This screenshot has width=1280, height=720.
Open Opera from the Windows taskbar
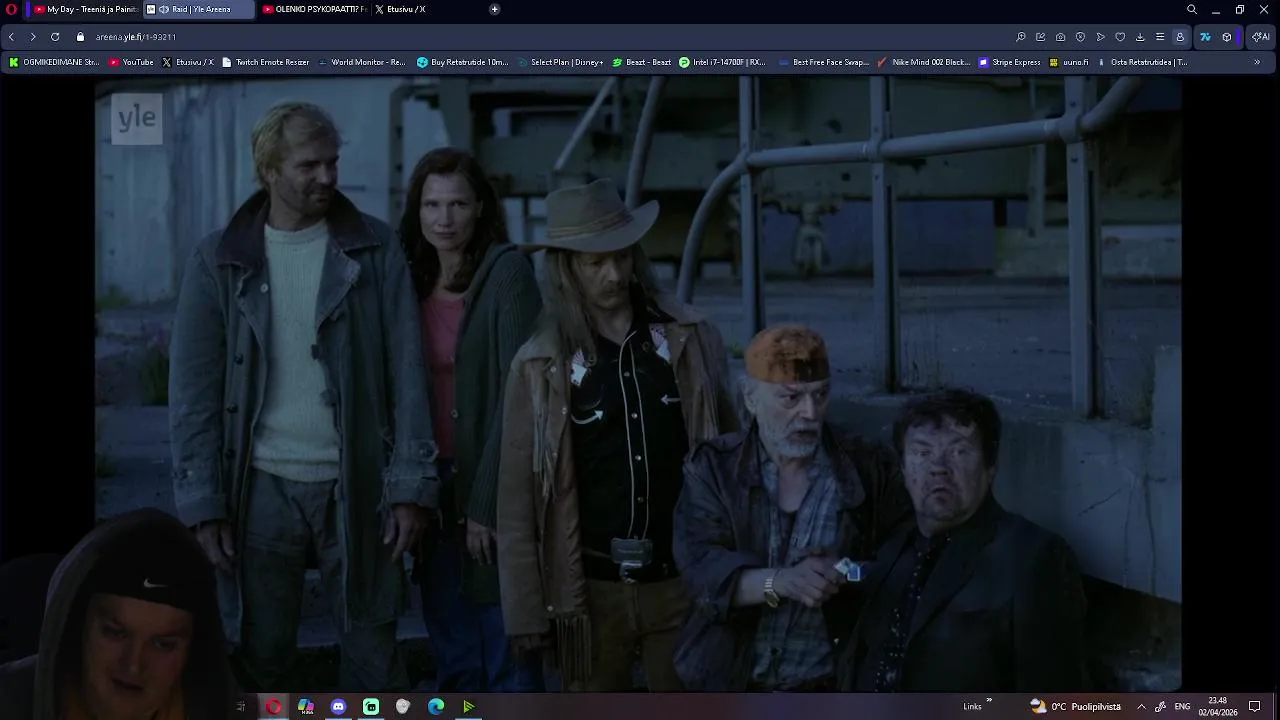pos(273,707)
